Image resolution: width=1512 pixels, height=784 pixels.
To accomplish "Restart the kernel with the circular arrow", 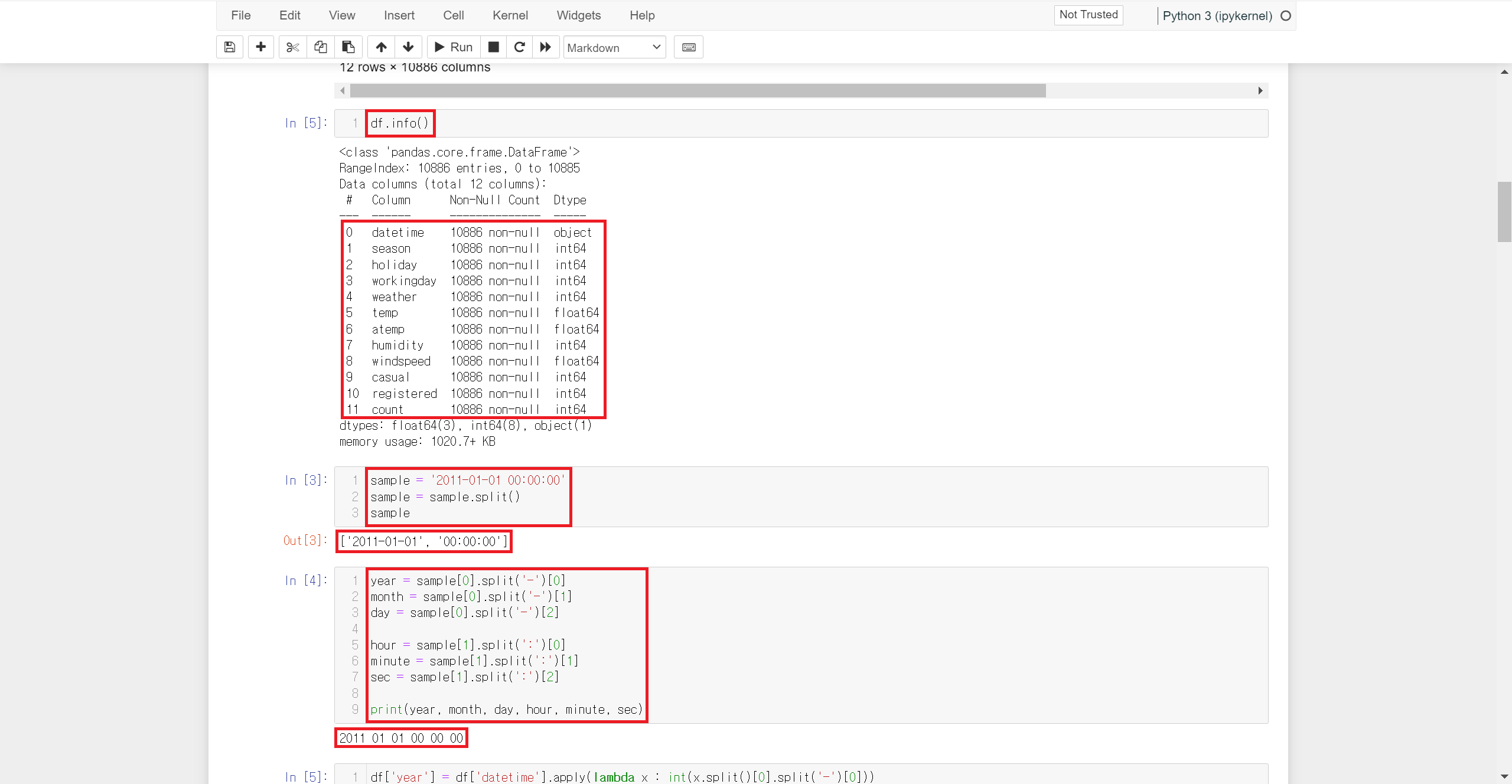I will pyautogui.click(x=520, y=47).
